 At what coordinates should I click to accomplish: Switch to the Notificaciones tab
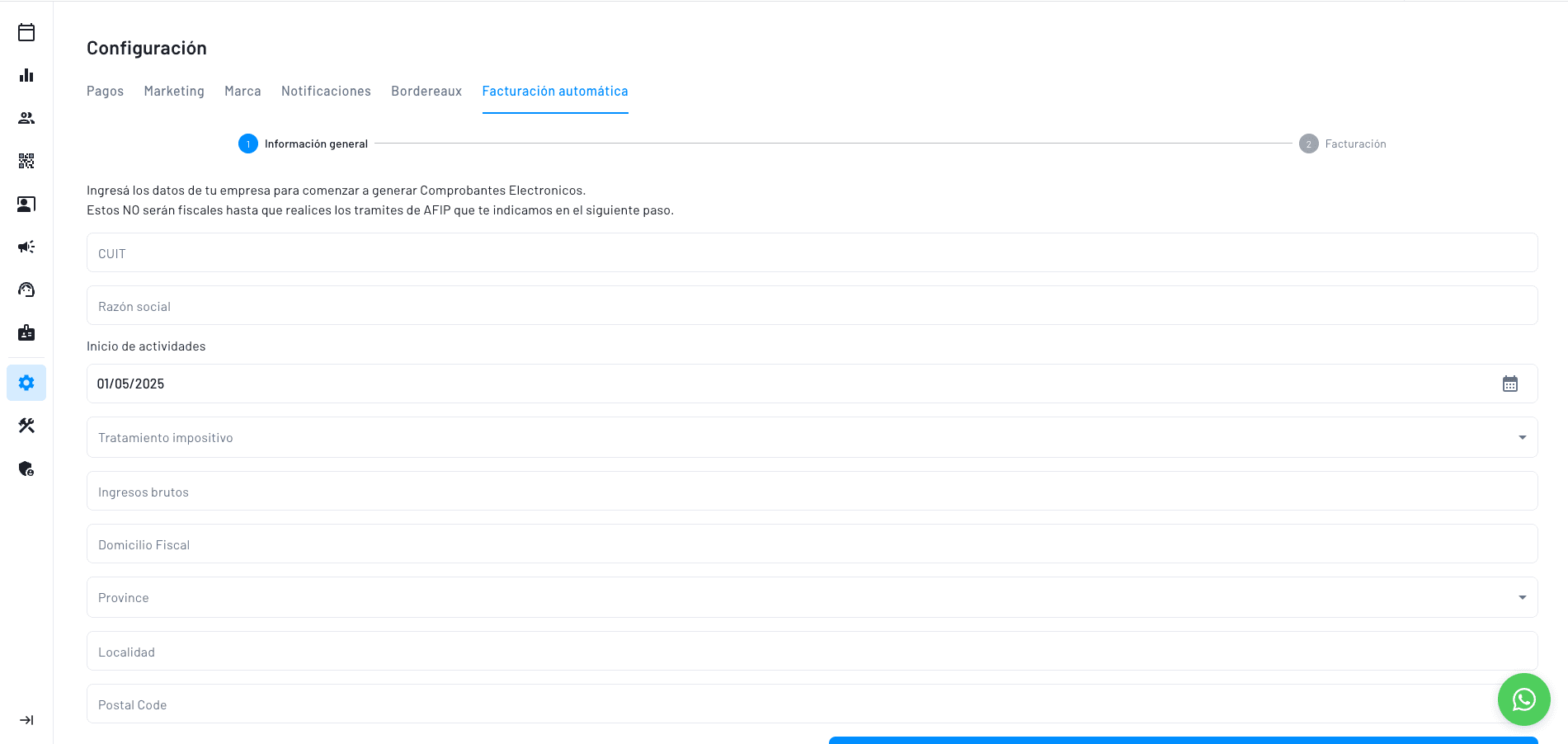point(326,91)
